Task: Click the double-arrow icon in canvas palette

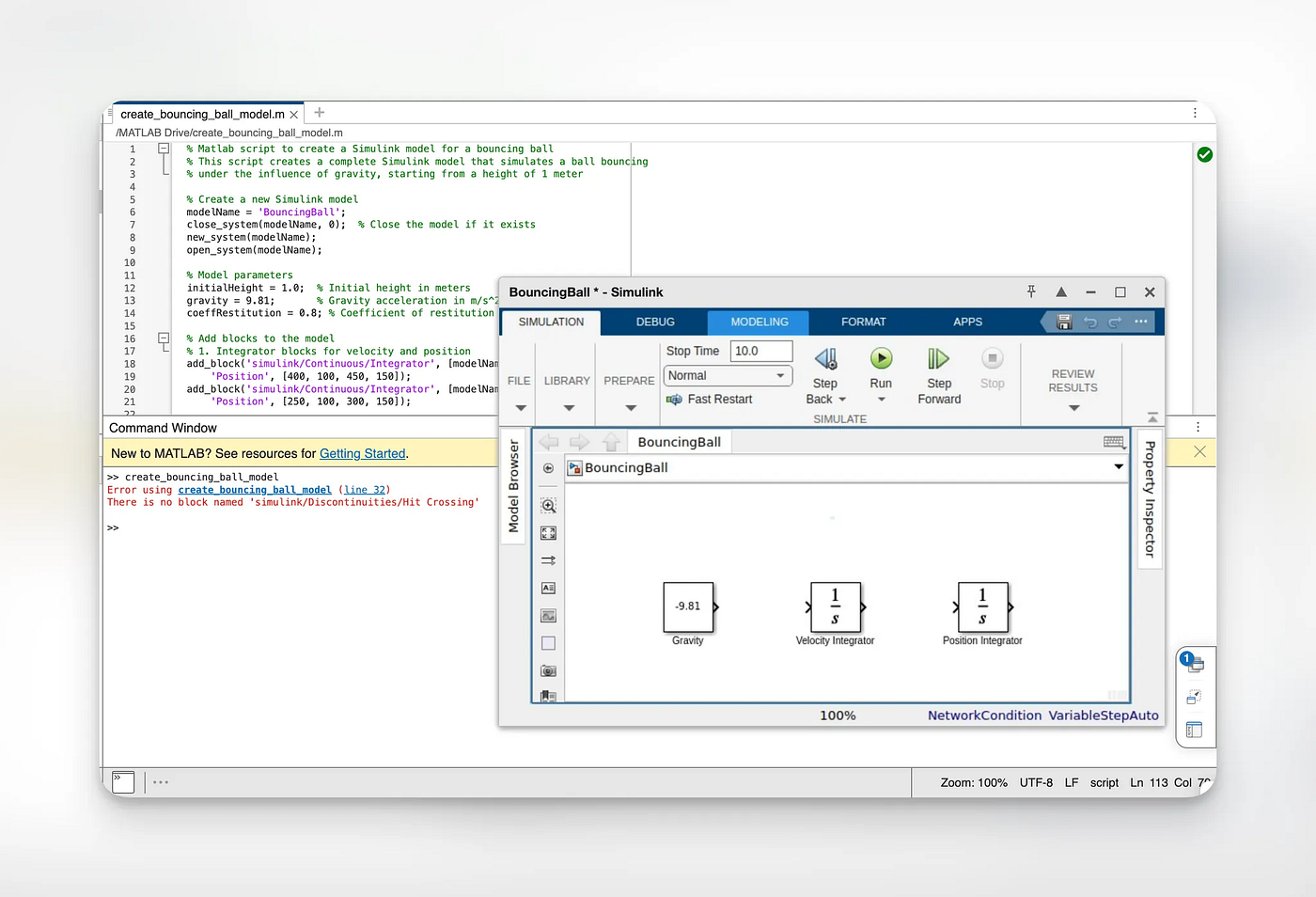Action: click(x=549, y=560)
